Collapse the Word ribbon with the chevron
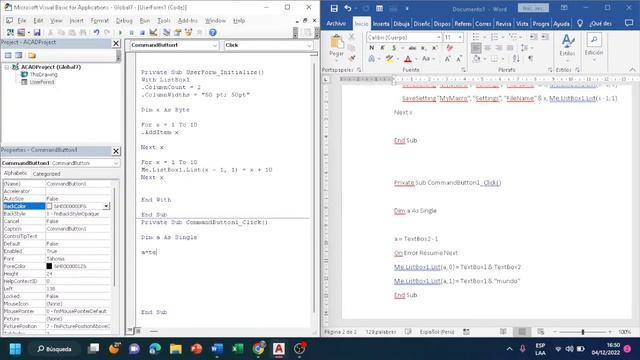Viewport: 640px width, 360px height. click(632, 70)
